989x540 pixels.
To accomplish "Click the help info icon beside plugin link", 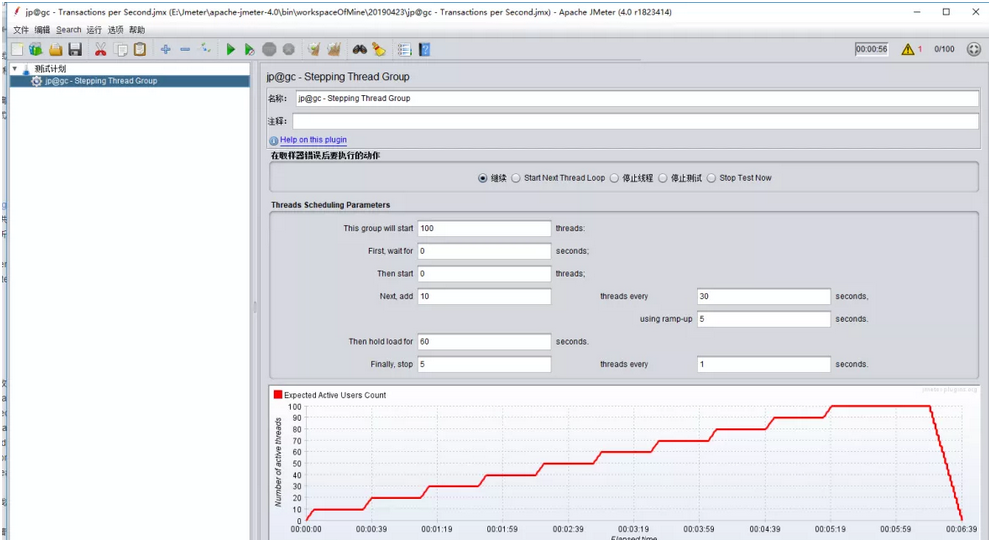I will point(274,141).
